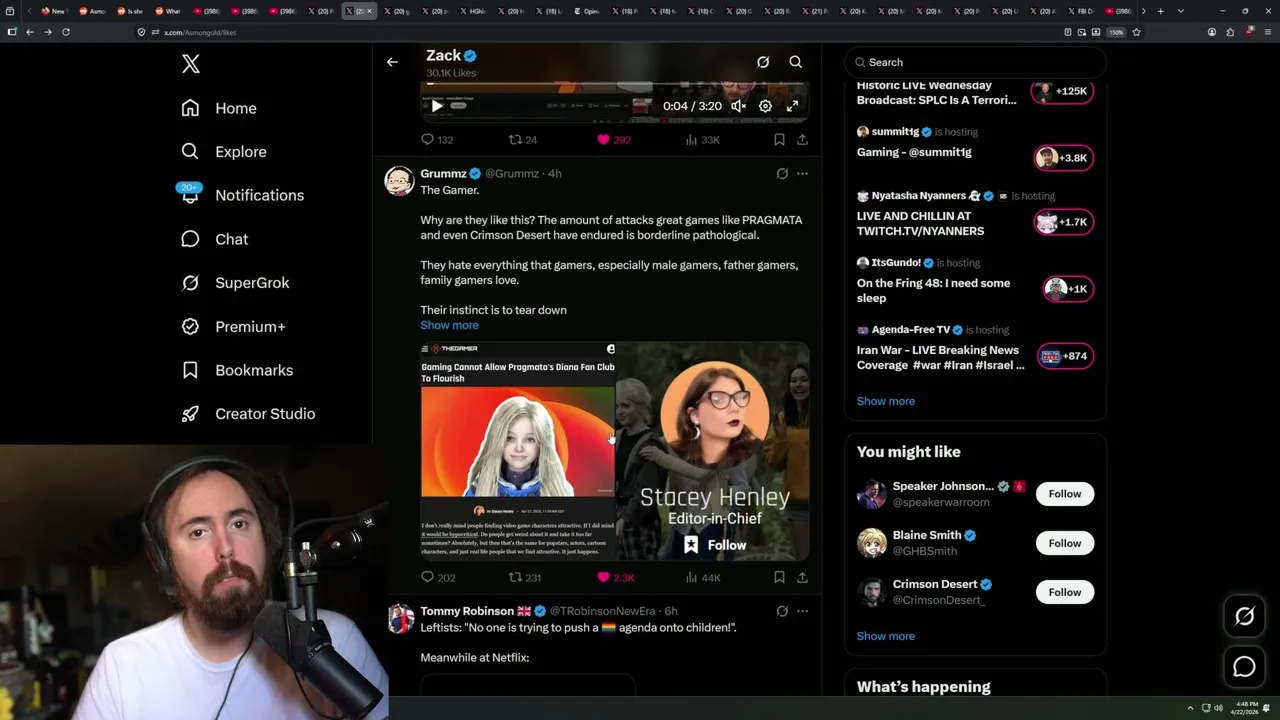
Task: Click the back arrow beside Zack
Action: click(392, 62)
